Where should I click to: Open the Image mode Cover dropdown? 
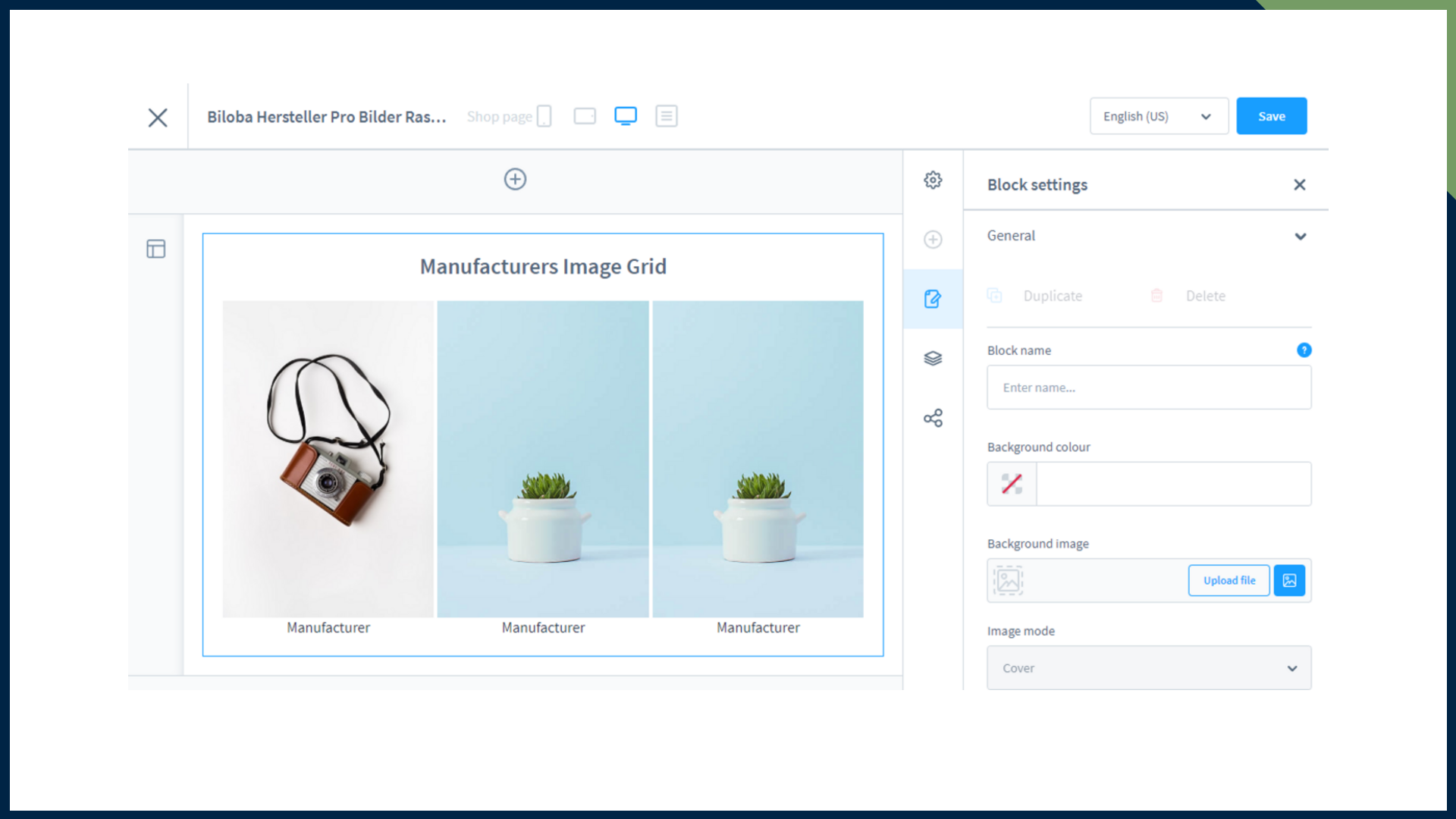1148,668
